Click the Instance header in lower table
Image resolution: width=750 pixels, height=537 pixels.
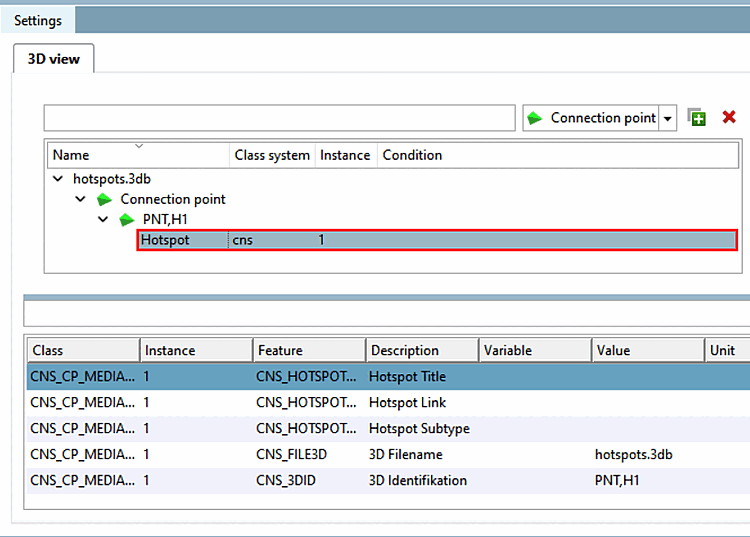196,351
